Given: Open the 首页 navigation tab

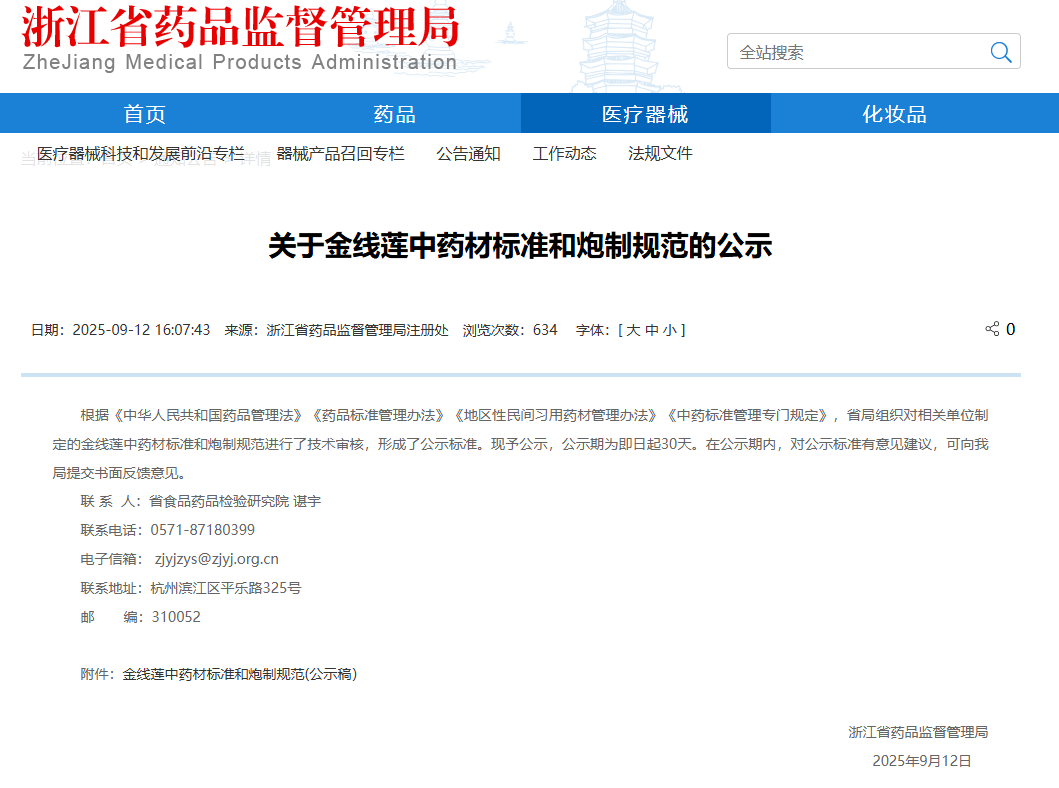Looking at the screenshot, I should click(145, 114).
